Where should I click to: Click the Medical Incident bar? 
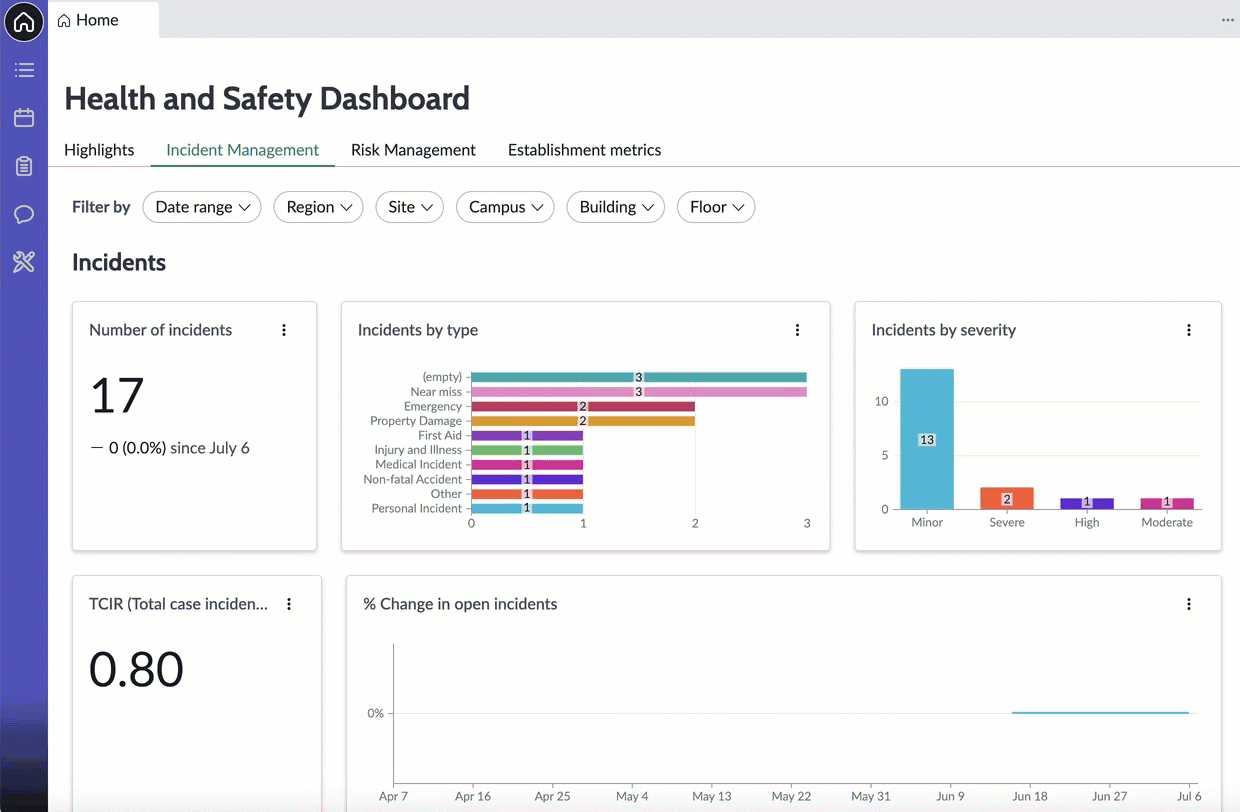527,465
